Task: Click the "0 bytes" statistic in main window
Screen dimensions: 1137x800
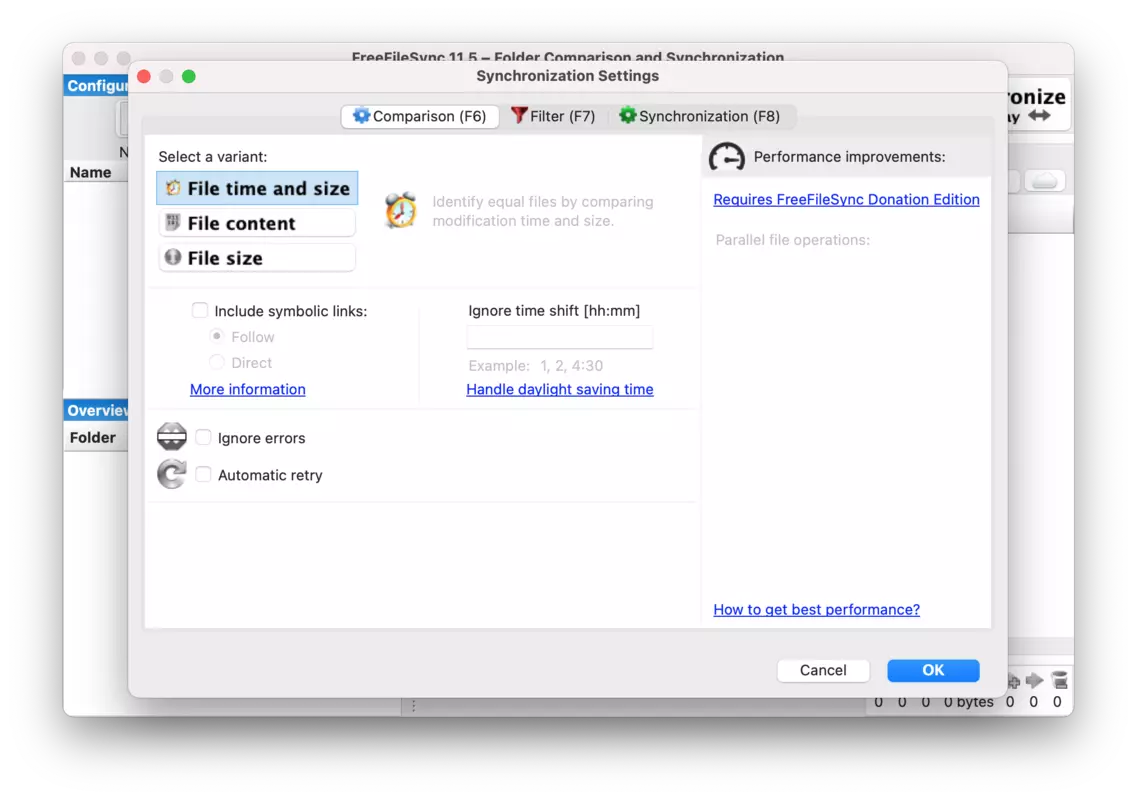Action: (x=968, y=702)
